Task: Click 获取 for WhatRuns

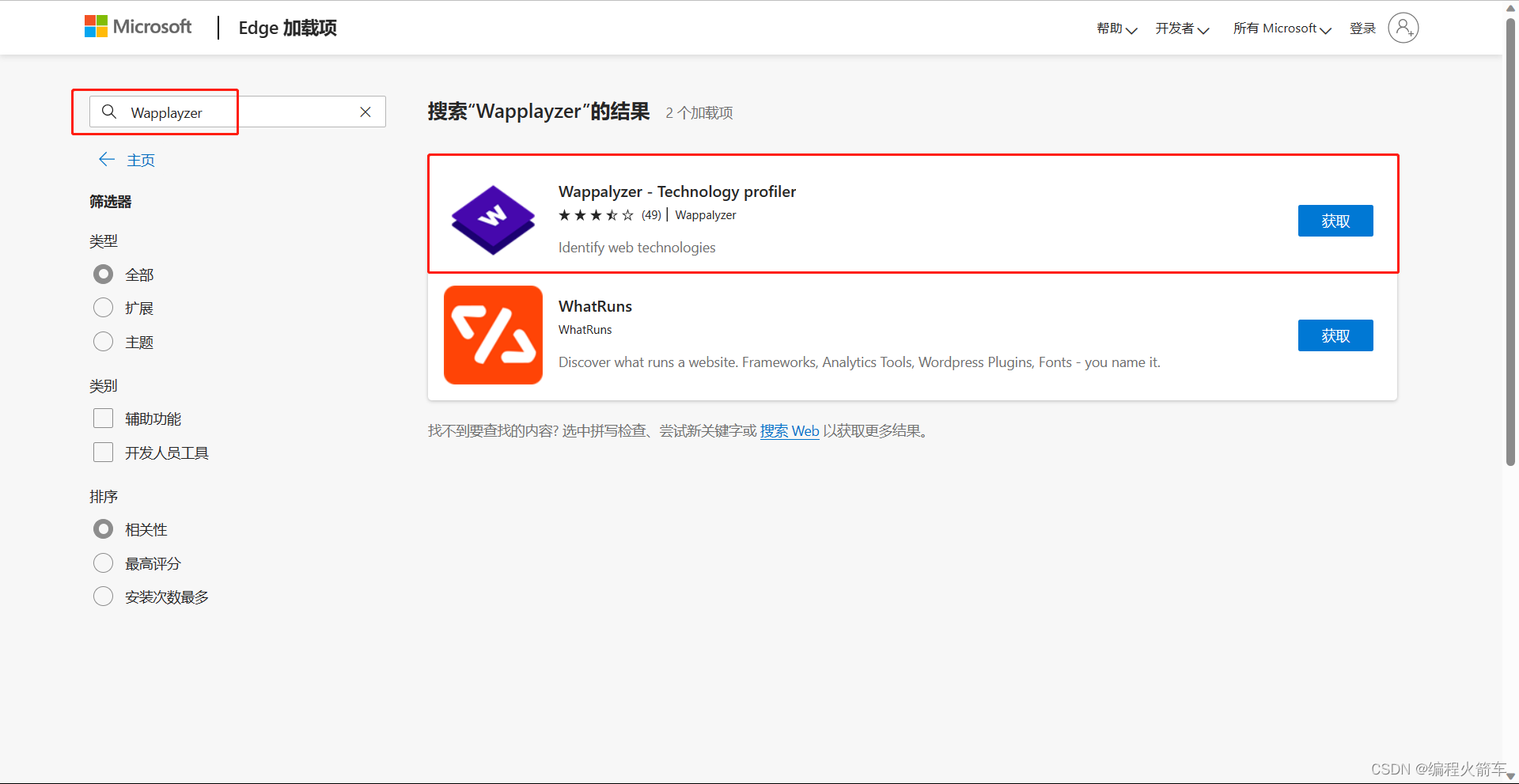Action: coord(1335,335)
